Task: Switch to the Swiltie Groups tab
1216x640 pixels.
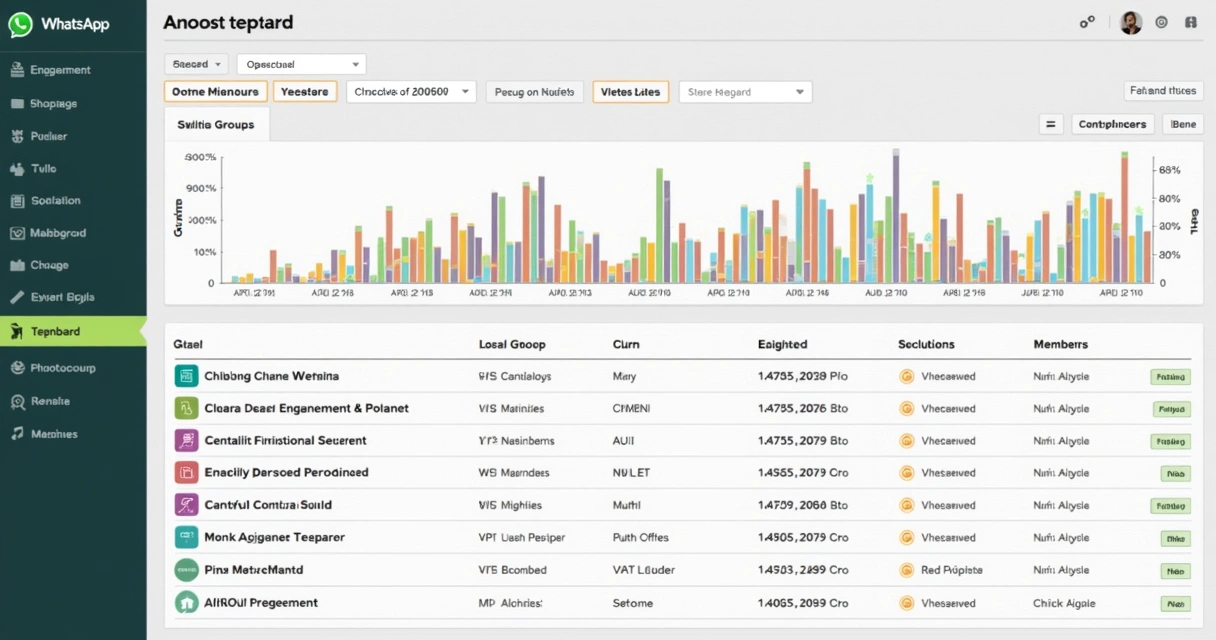Action: point(216,125)
